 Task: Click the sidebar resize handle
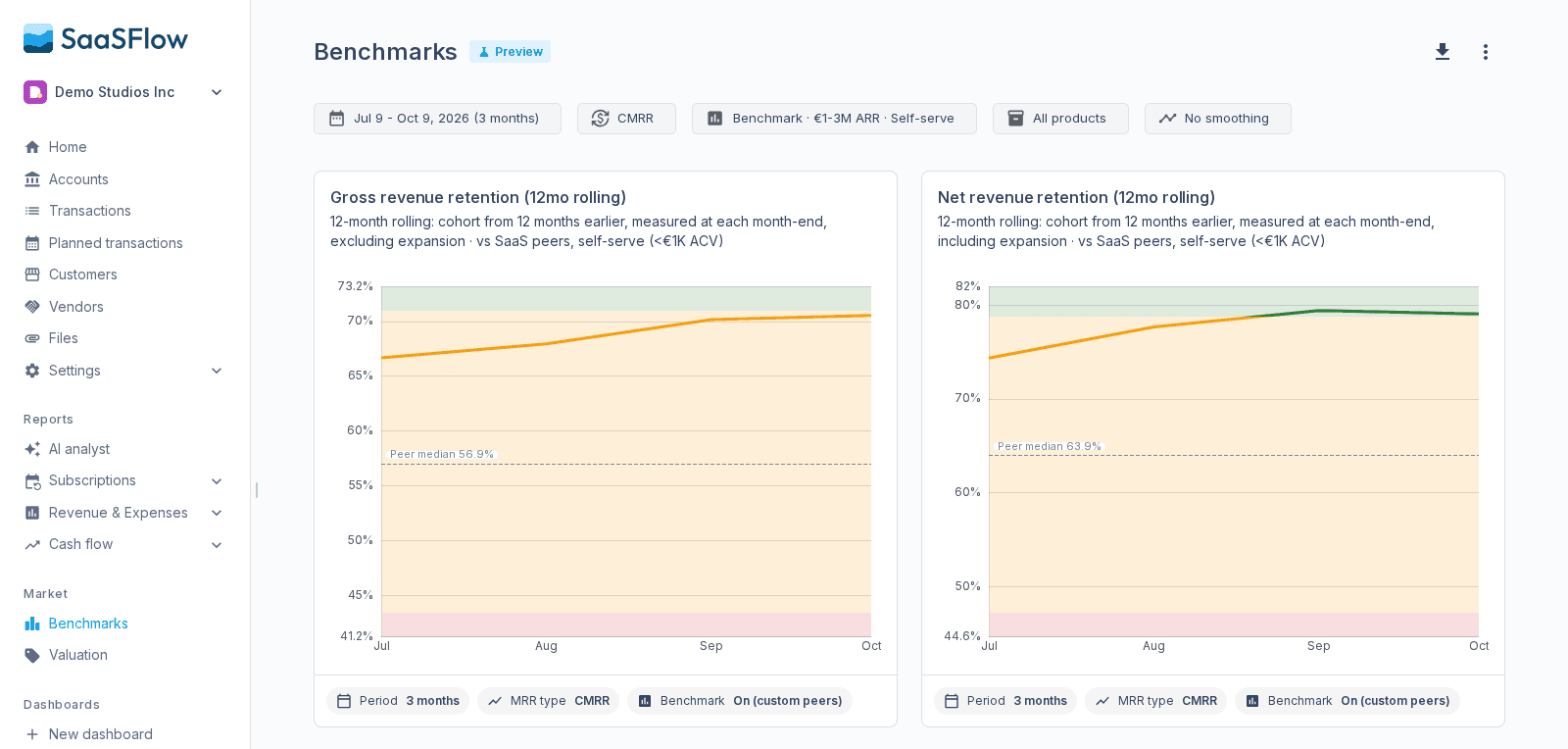tap(257, 489)
